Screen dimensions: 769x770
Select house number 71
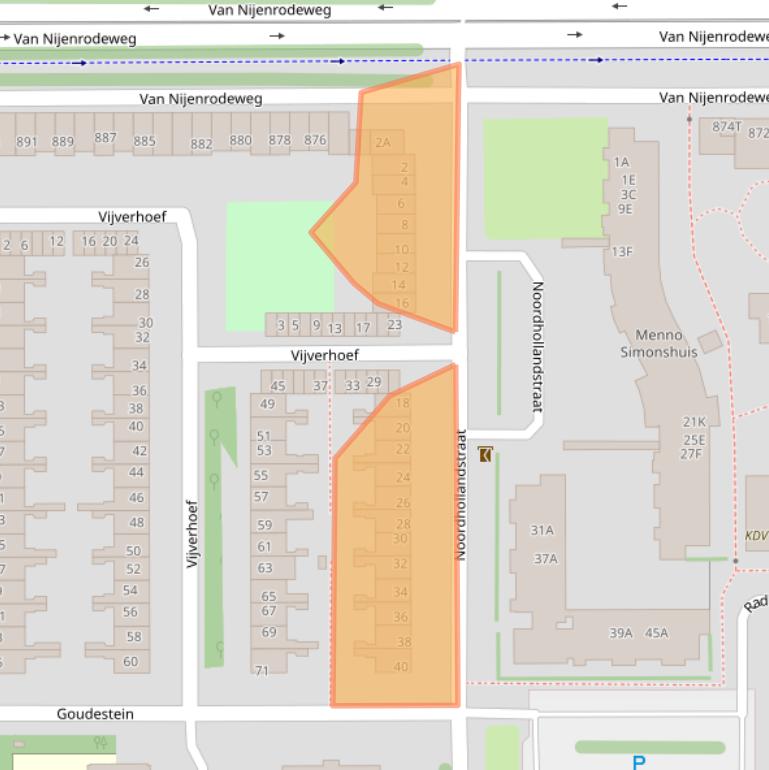click(x=261, y=670)
